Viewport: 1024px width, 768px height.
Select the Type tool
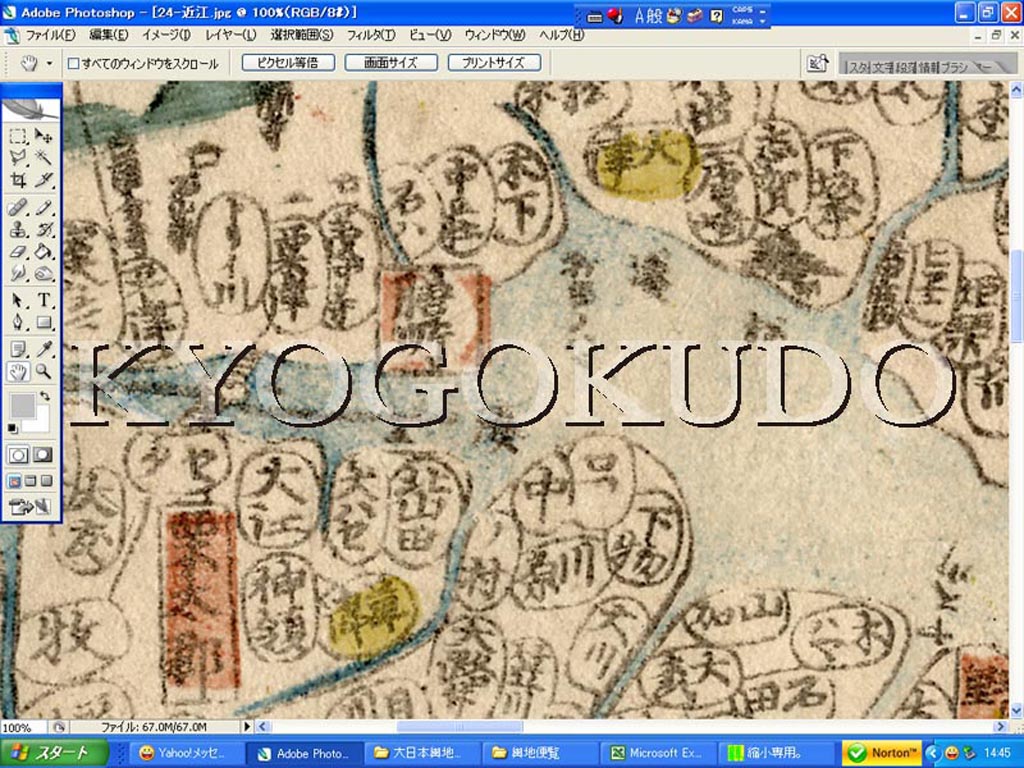pos(43,300)
